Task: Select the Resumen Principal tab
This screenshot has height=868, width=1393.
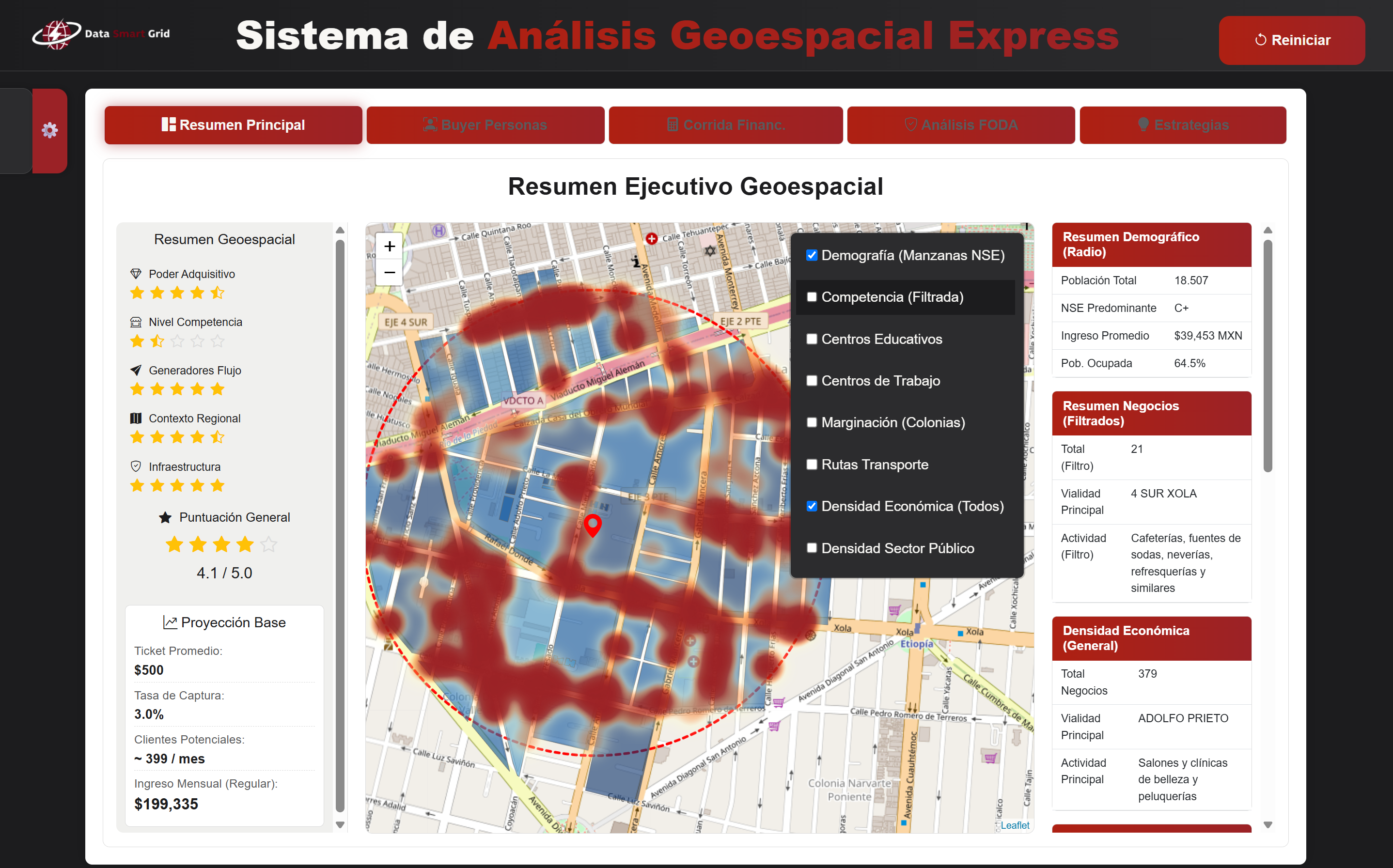Action: point(233,124)
